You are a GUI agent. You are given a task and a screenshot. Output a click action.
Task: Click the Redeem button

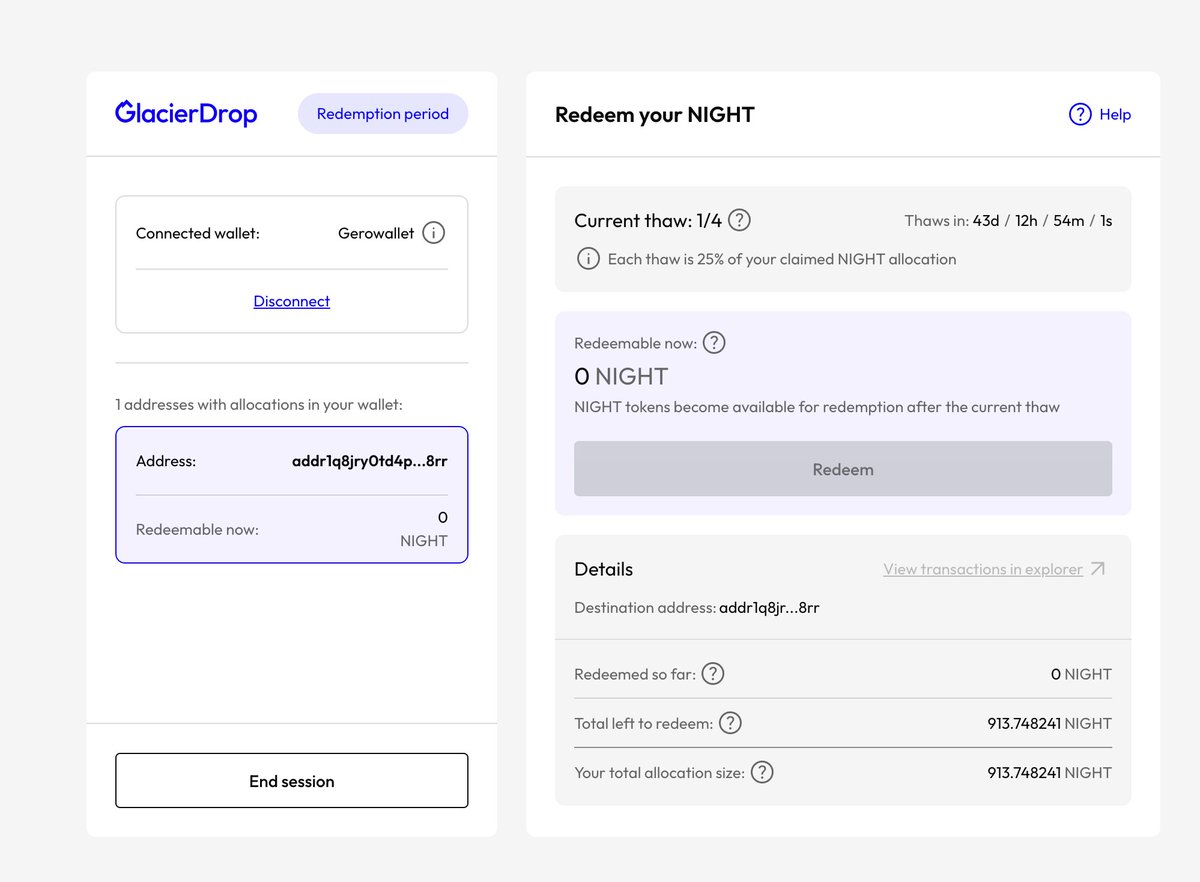(843, 469)
